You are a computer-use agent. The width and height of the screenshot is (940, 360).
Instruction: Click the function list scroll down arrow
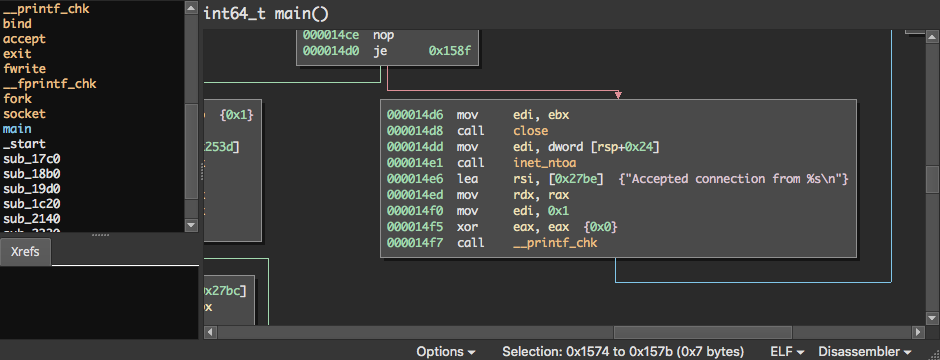191,225
